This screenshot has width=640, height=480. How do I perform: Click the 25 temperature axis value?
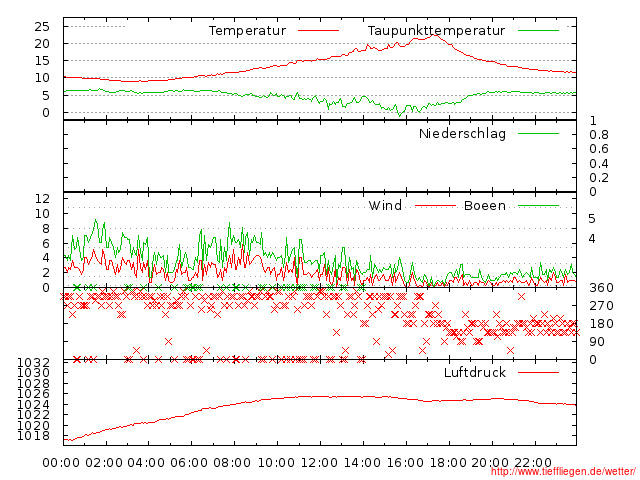pyautogui.click(x=42, y=27)
